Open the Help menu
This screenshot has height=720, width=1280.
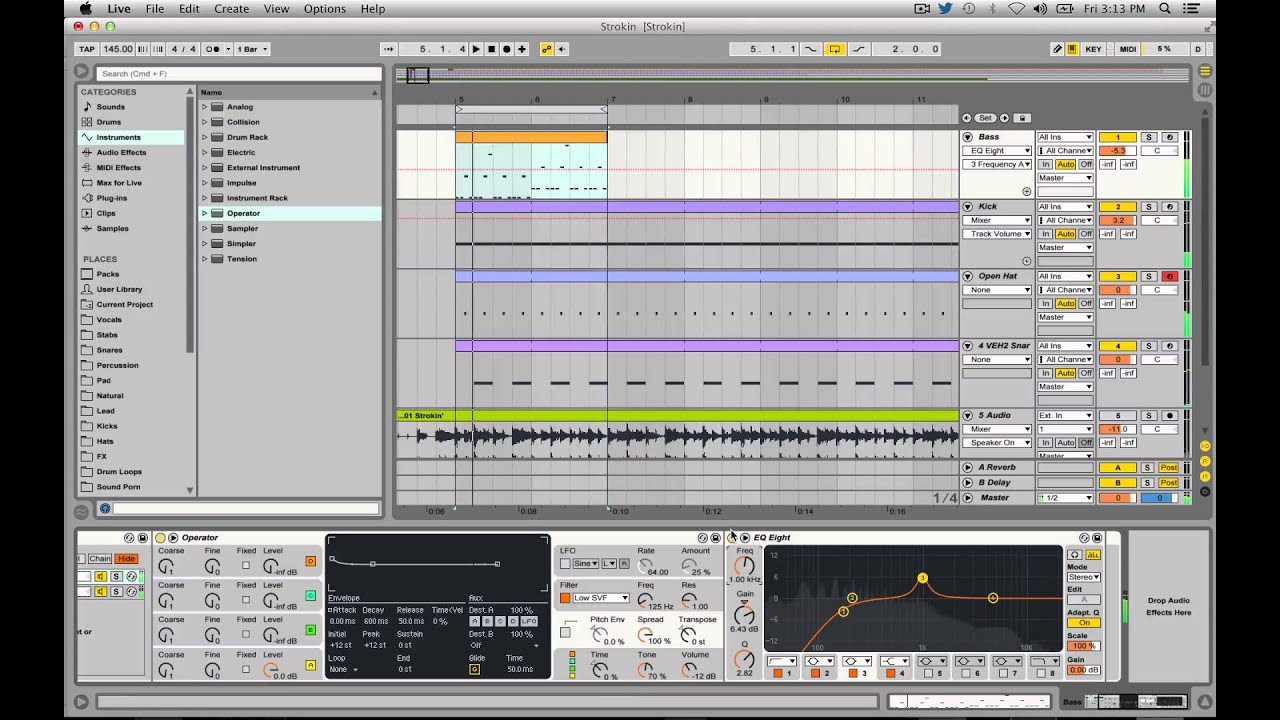point(372,9)
